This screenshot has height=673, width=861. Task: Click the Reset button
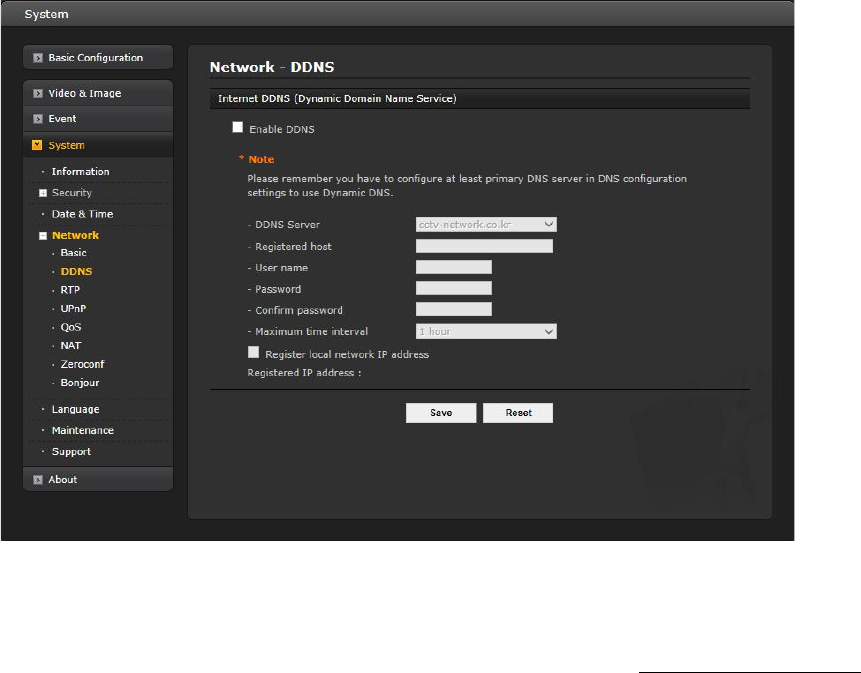[518, 413]
